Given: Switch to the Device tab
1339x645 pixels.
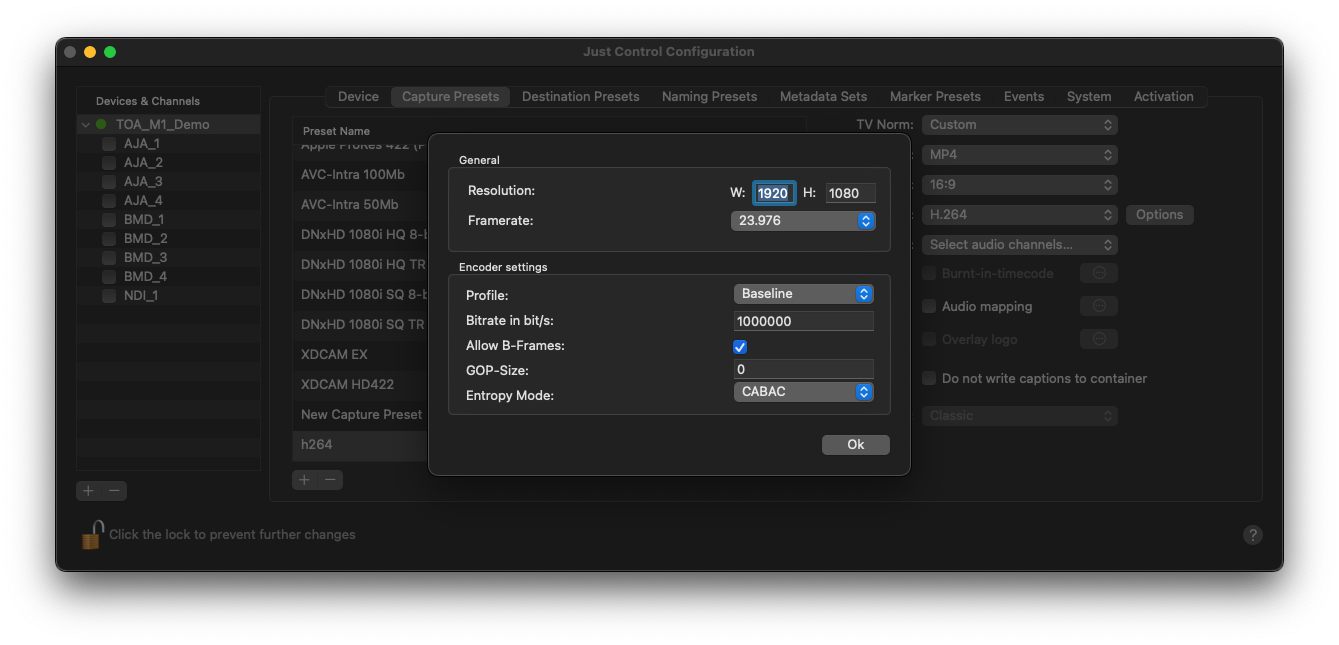Looking at the screenshot, I should click(358, 97).
